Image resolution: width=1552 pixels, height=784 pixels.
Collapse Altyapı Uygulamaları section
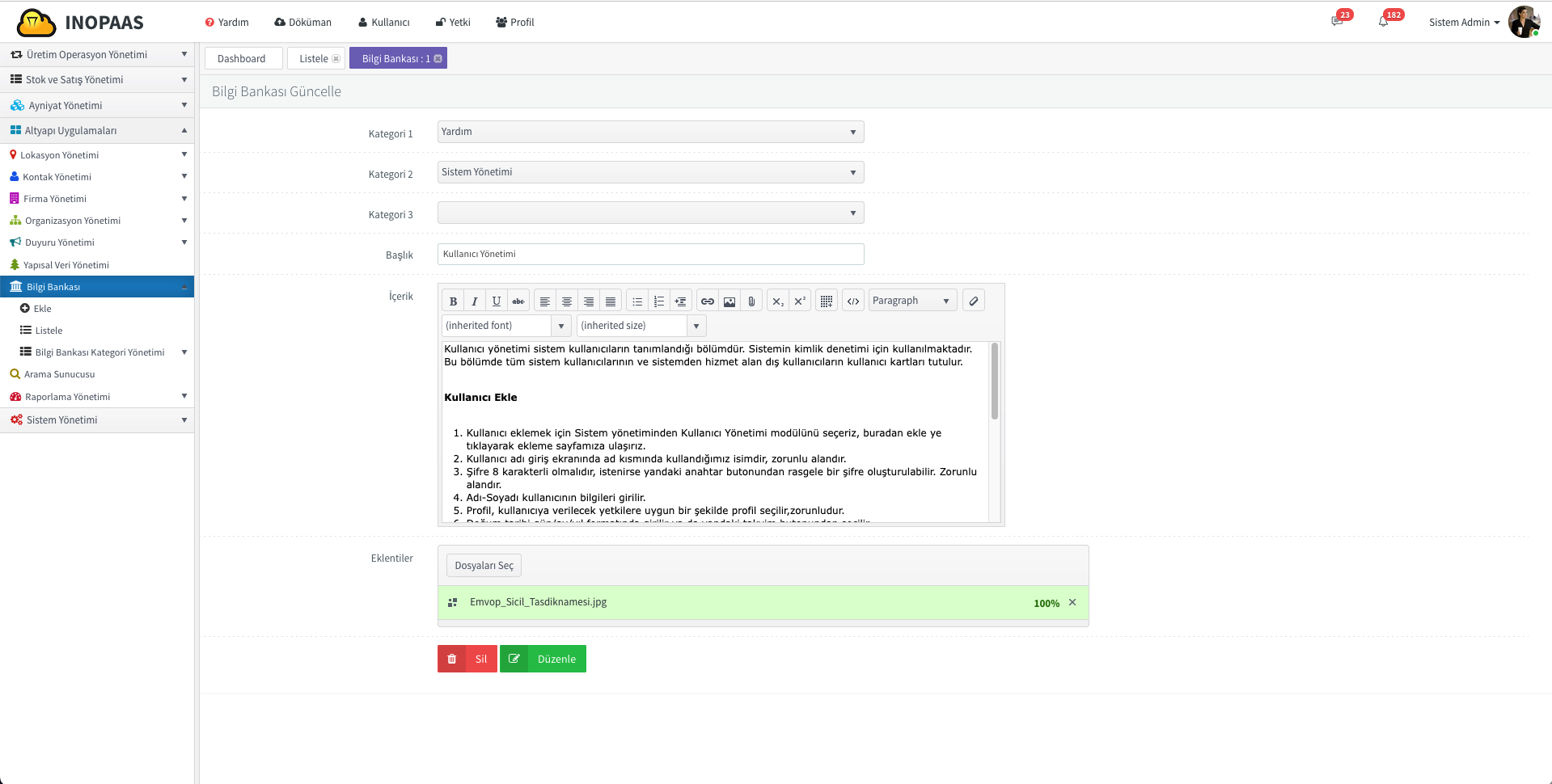97,130
